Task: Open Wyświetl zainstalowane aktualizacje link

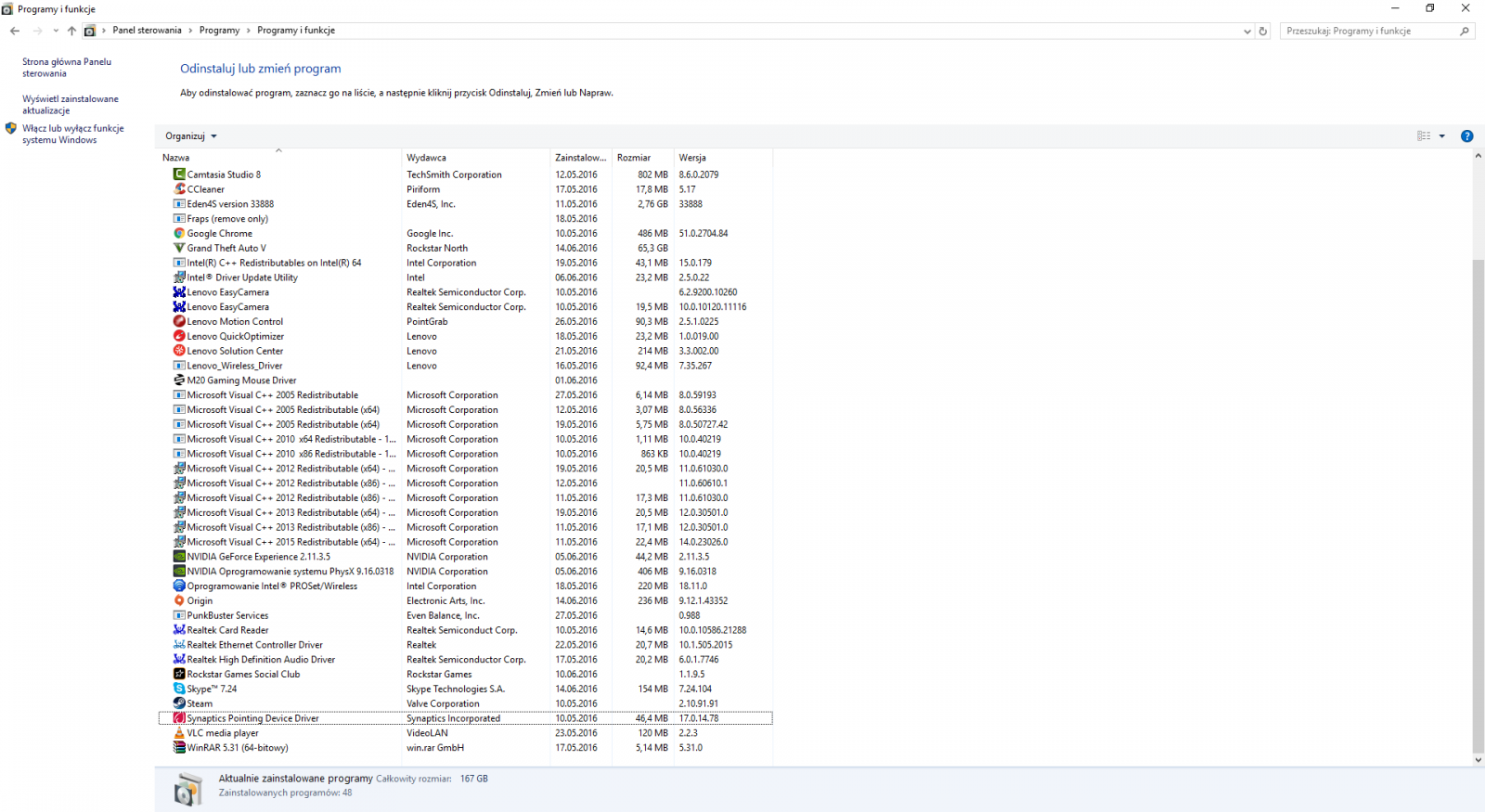Action: coord(71,105)
